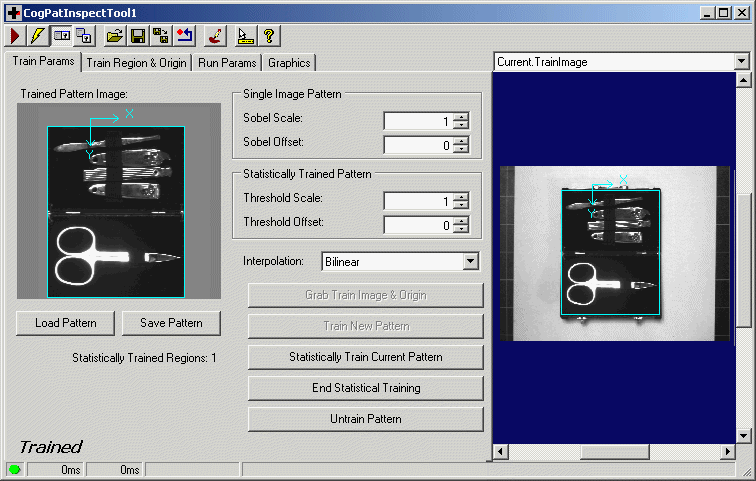The image size is (756, 481).
Task: Click the train image in the display
Action: click(615, 254)
